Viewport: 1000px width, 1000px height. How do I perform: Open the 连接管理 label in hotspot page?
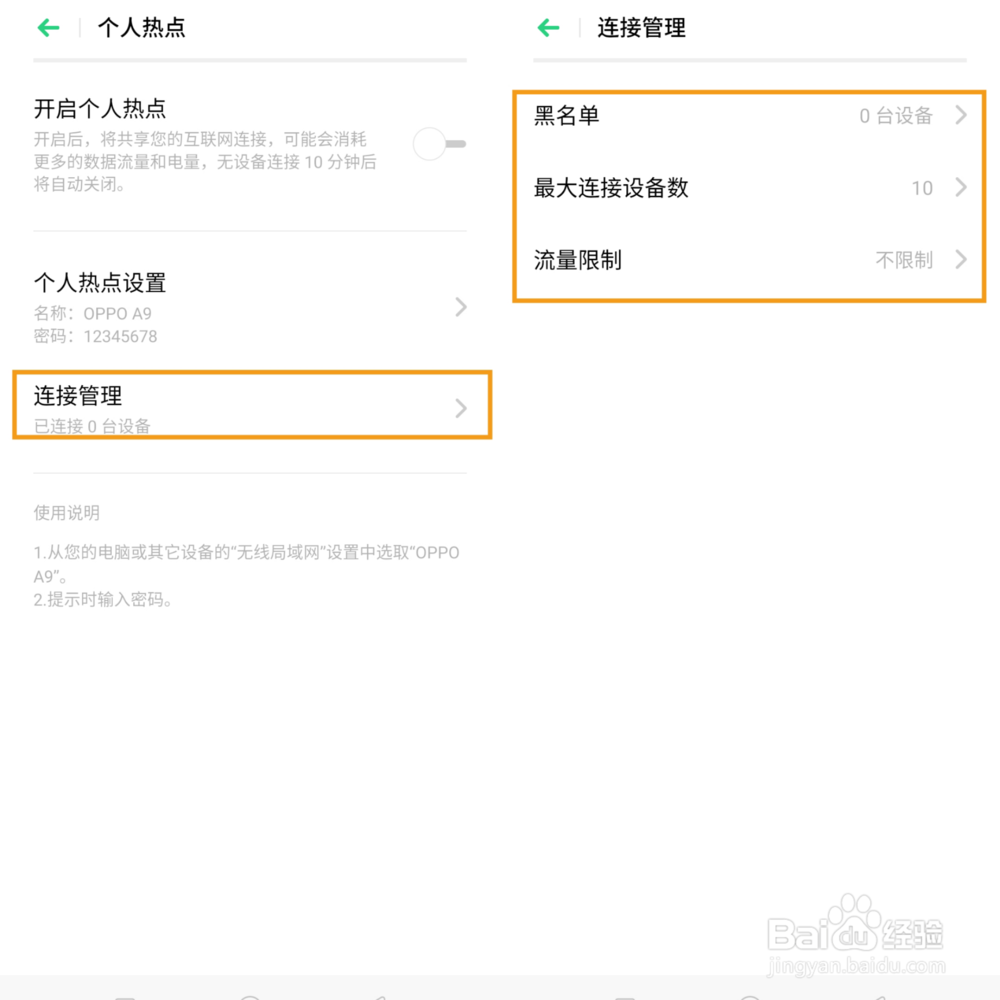click(78, 396)
